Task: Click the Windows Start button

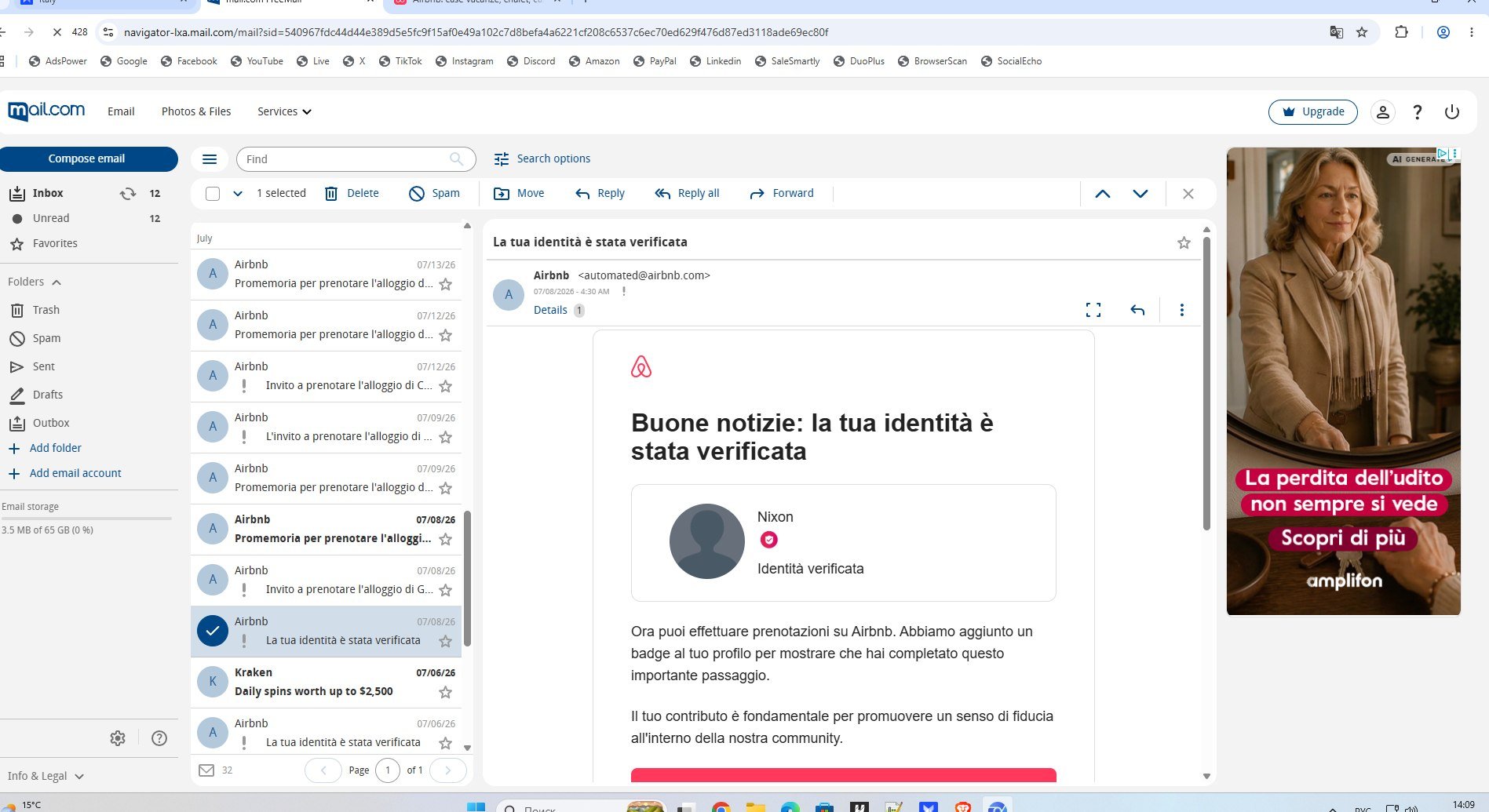Action: pos(476,807)
